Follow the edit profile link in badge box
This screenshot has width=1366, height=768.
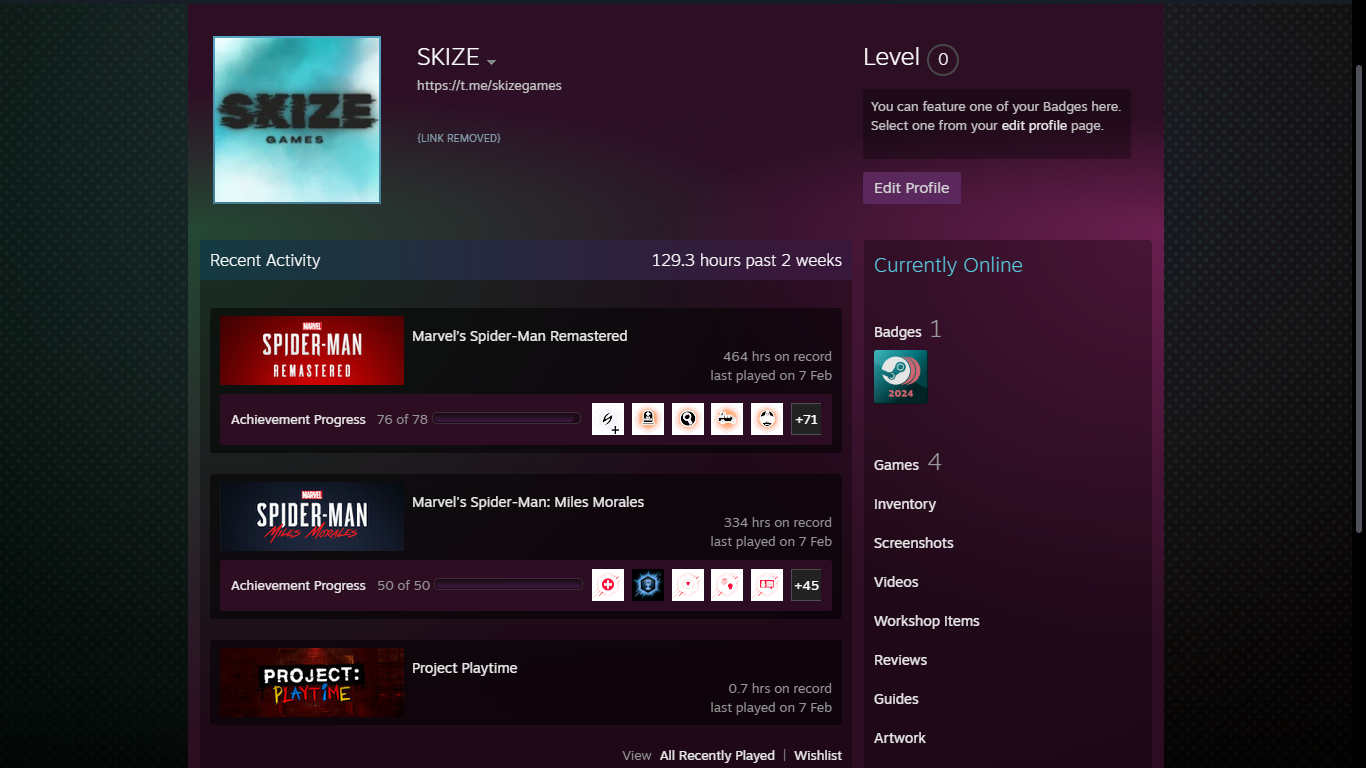tap(1034, 126)
